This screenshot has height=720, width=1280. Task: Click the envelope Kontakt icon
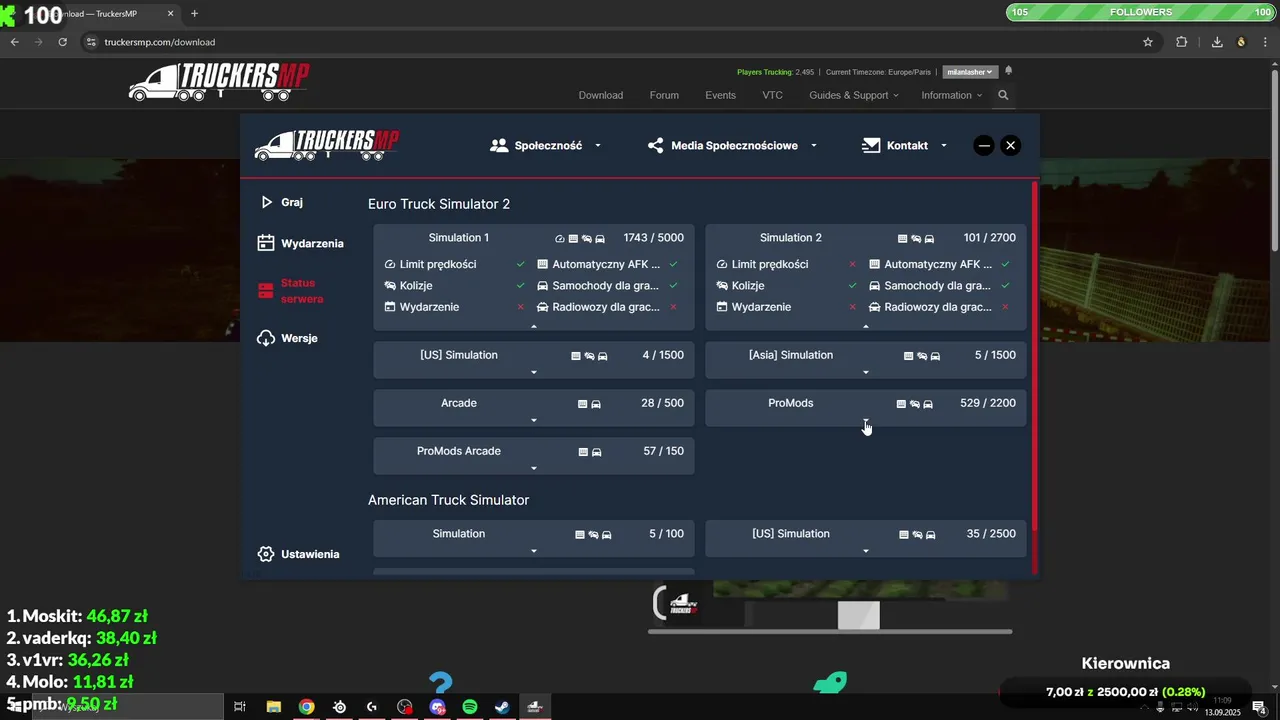click(x=871, y=145)
